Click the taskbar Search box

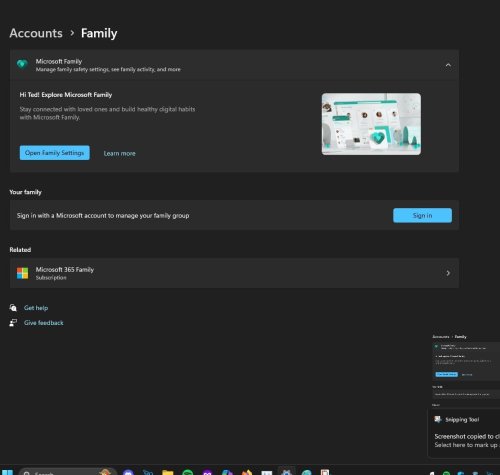point(68,472)
